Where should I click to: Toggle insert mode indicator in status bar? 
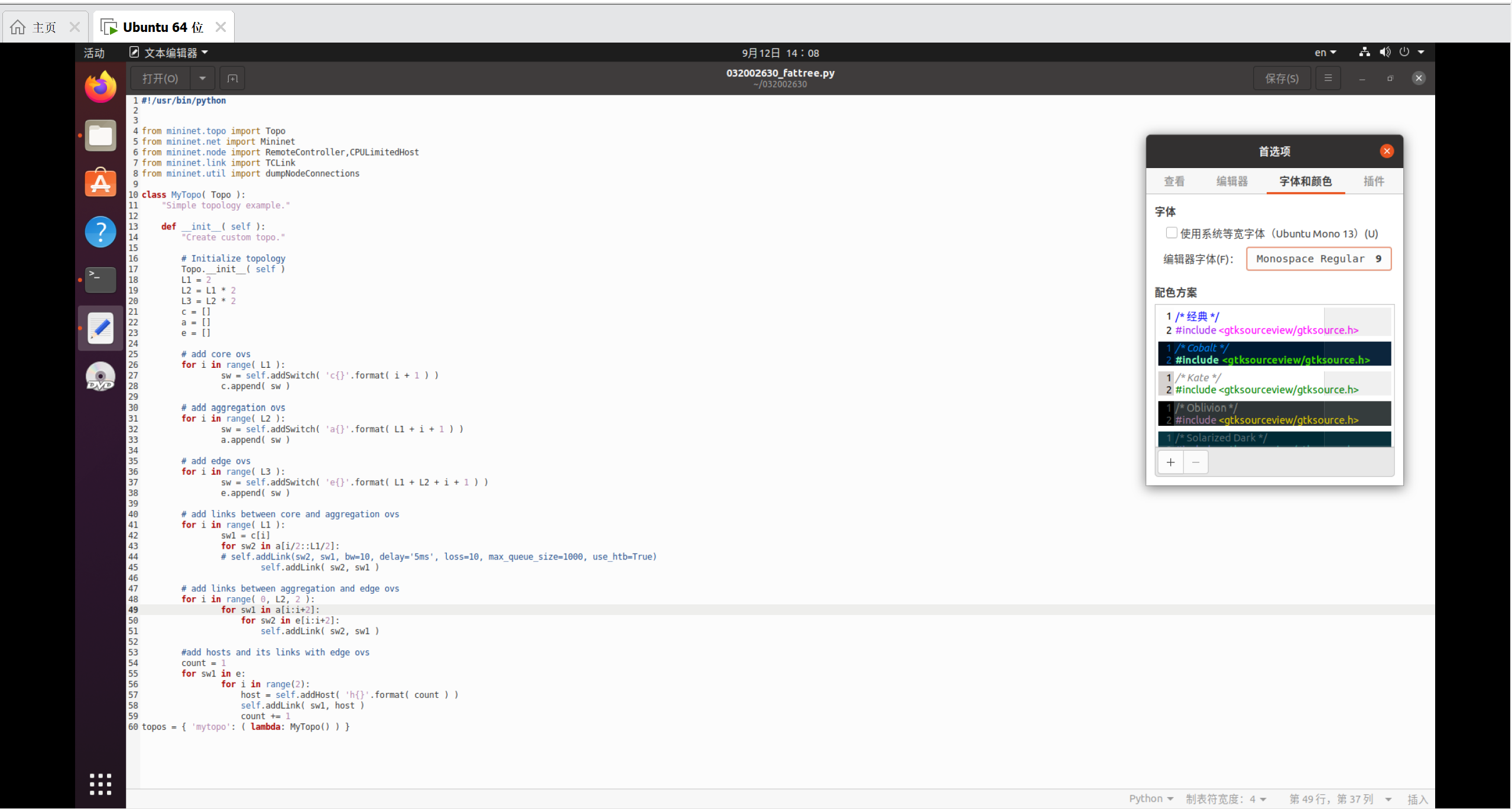point(1417,799)
